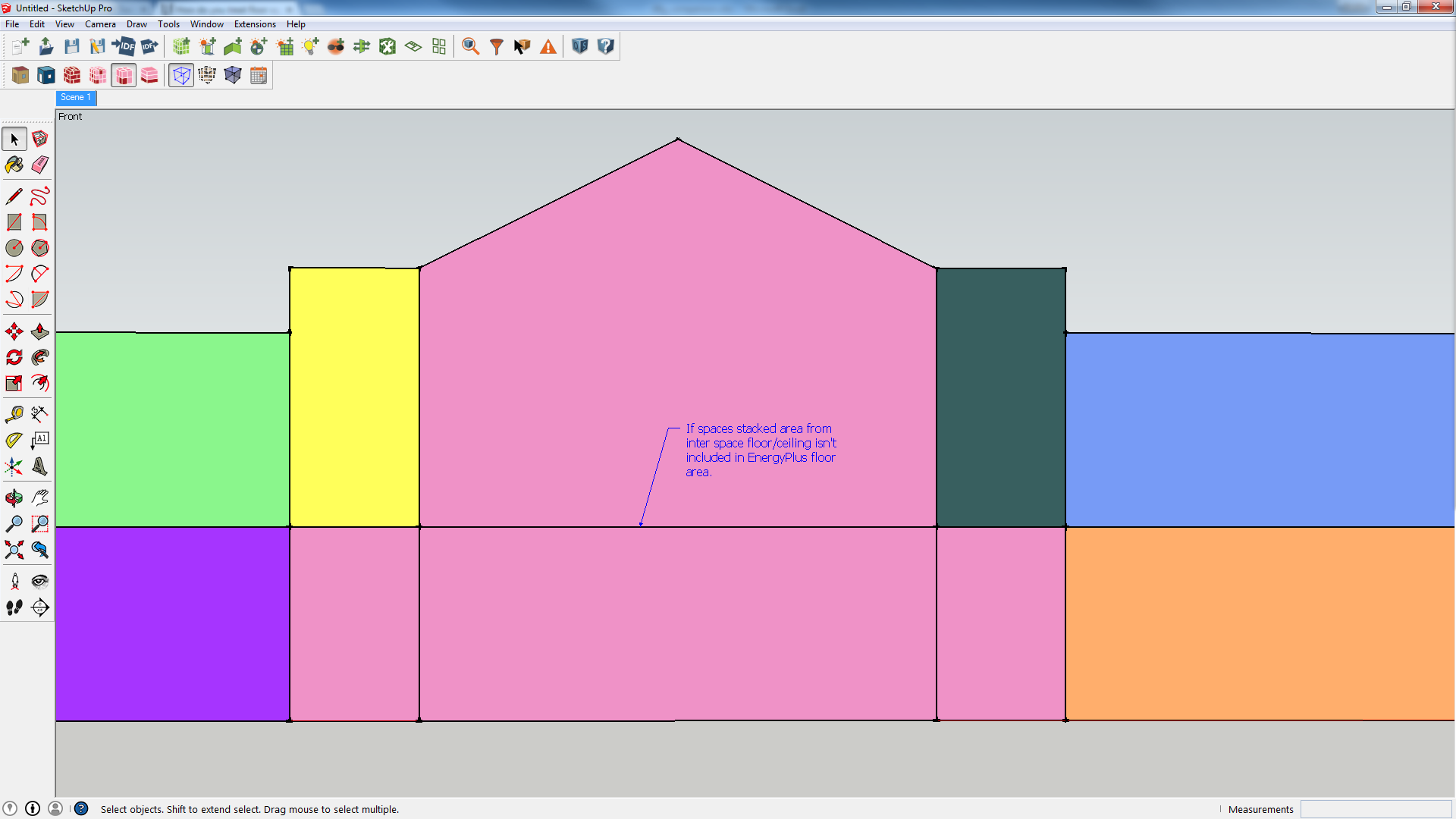
Task: Open OpenStudio help question icon
Action: tap(606, 47)
